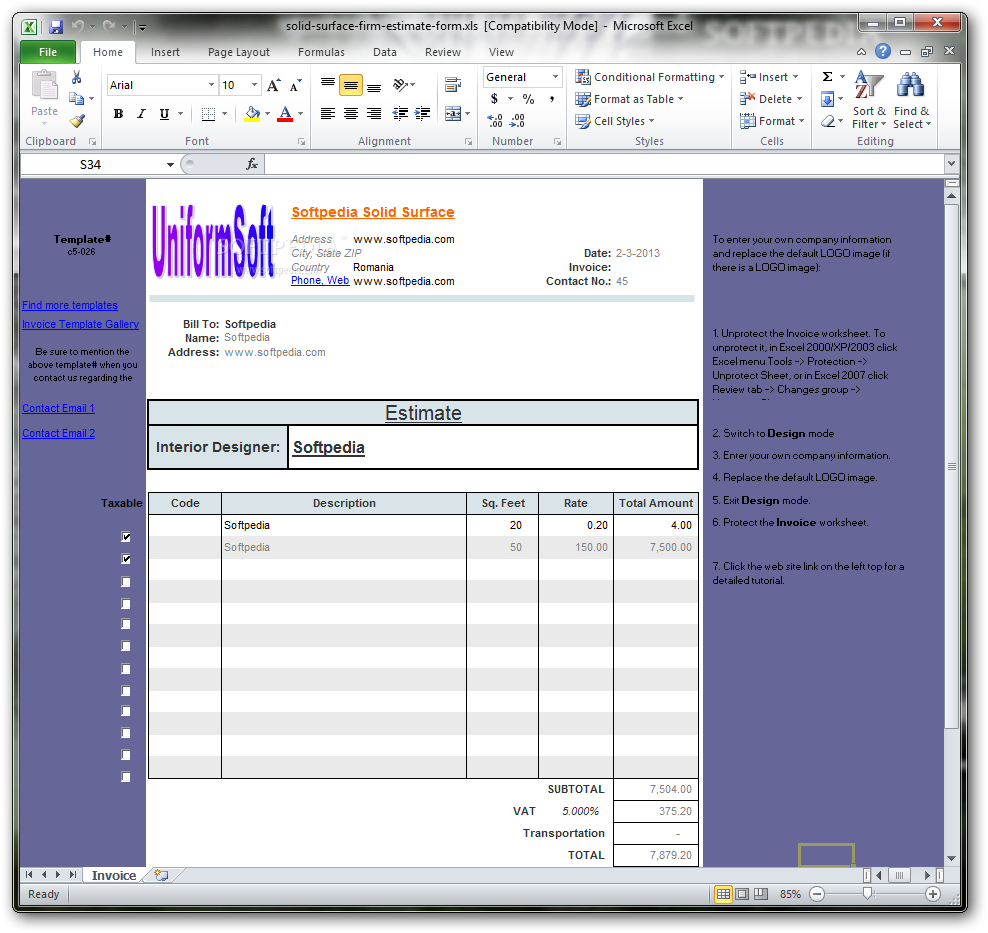Click the Percent Style icon
The height and width of the screenshot is (933, 988).
[x=528, y=99]
